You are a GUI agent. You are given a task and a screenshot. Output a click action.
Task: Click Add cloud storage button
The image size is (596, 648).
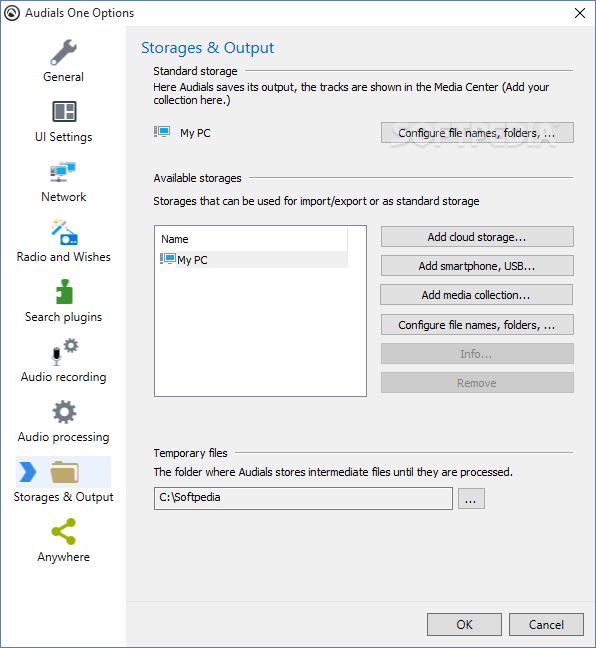pos(477,237)
